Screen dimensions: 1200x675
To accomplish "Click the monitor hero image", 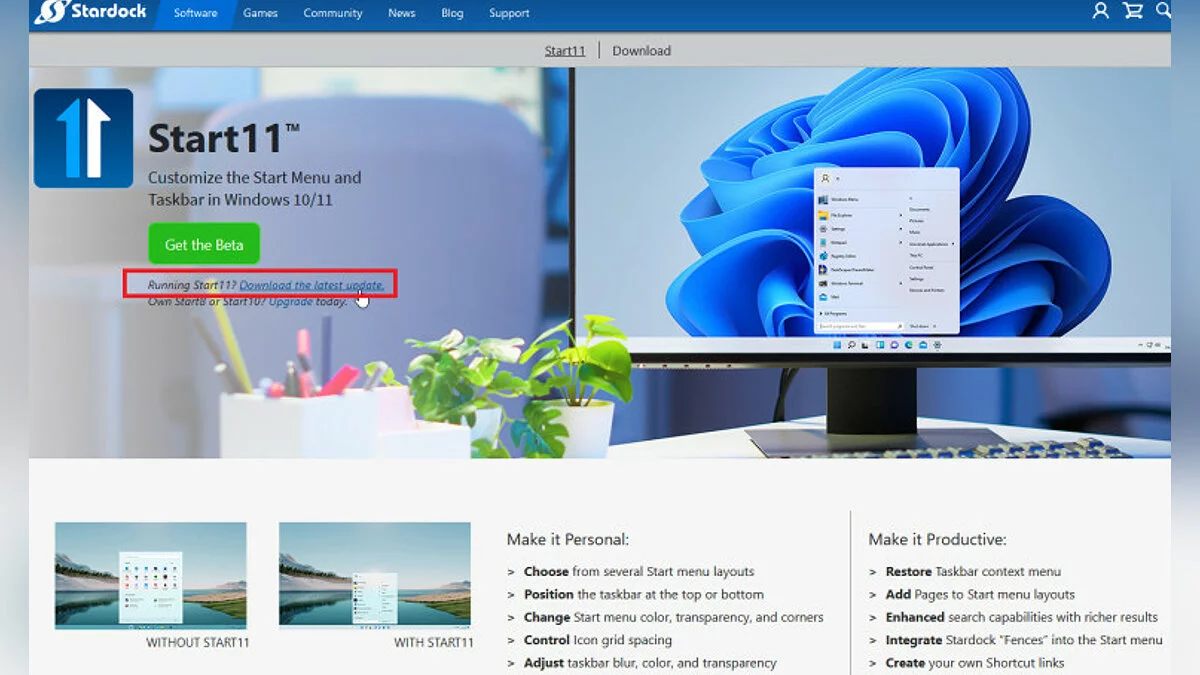I will pyautogui.click(x=870, y=262).
